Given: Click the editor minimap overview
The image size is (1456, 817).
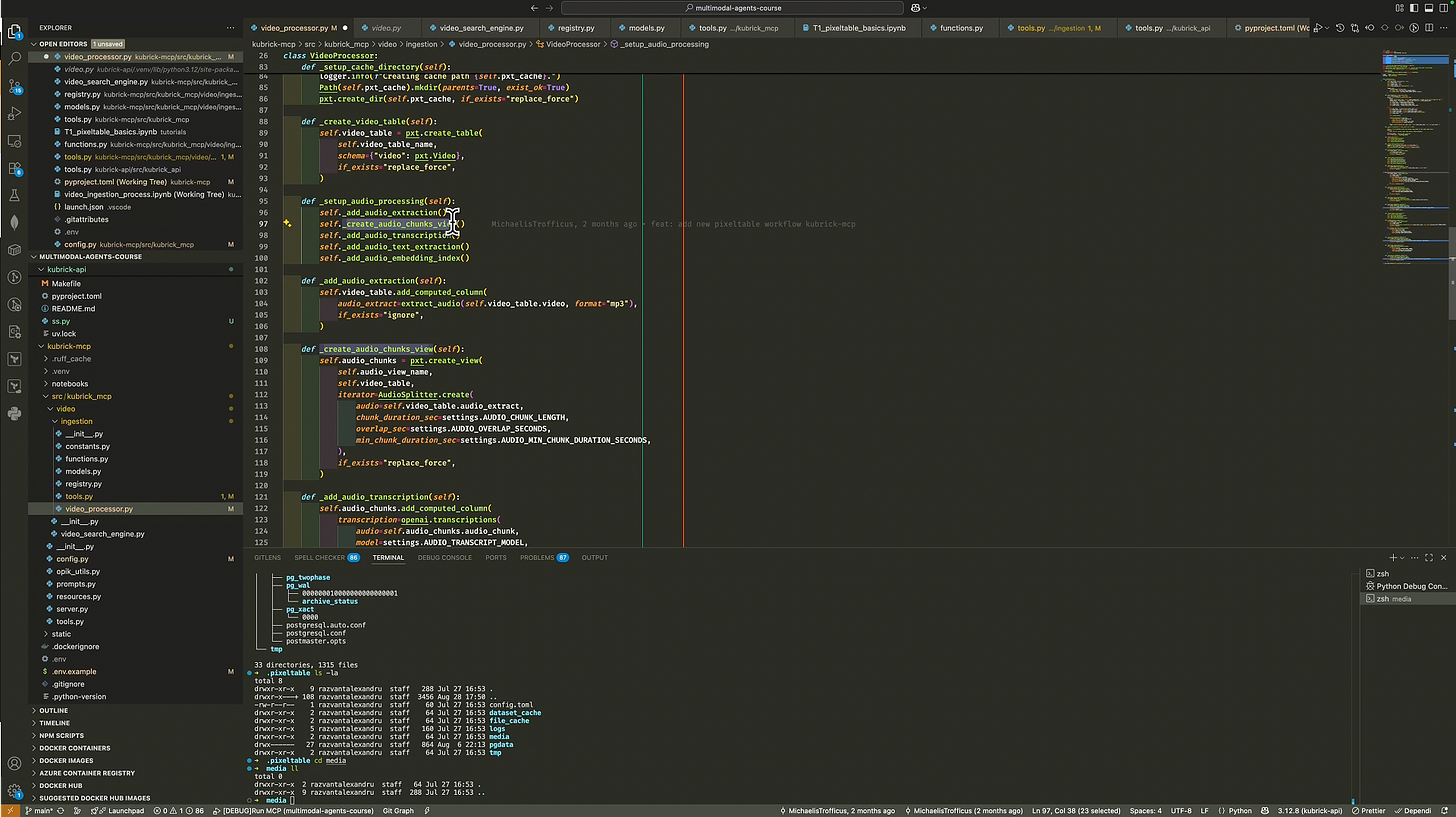Looking at the screenshot, I should [1413, 150].
